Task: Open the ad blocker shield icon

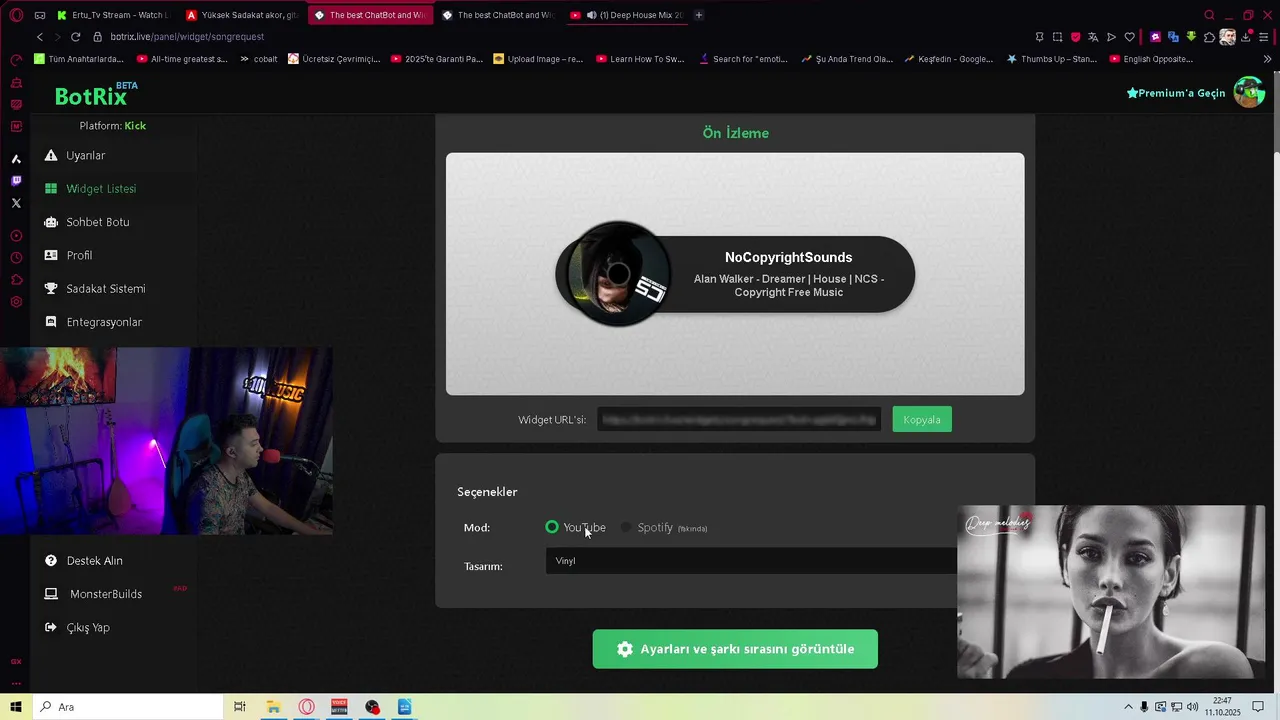Action: click(1075, 37)
